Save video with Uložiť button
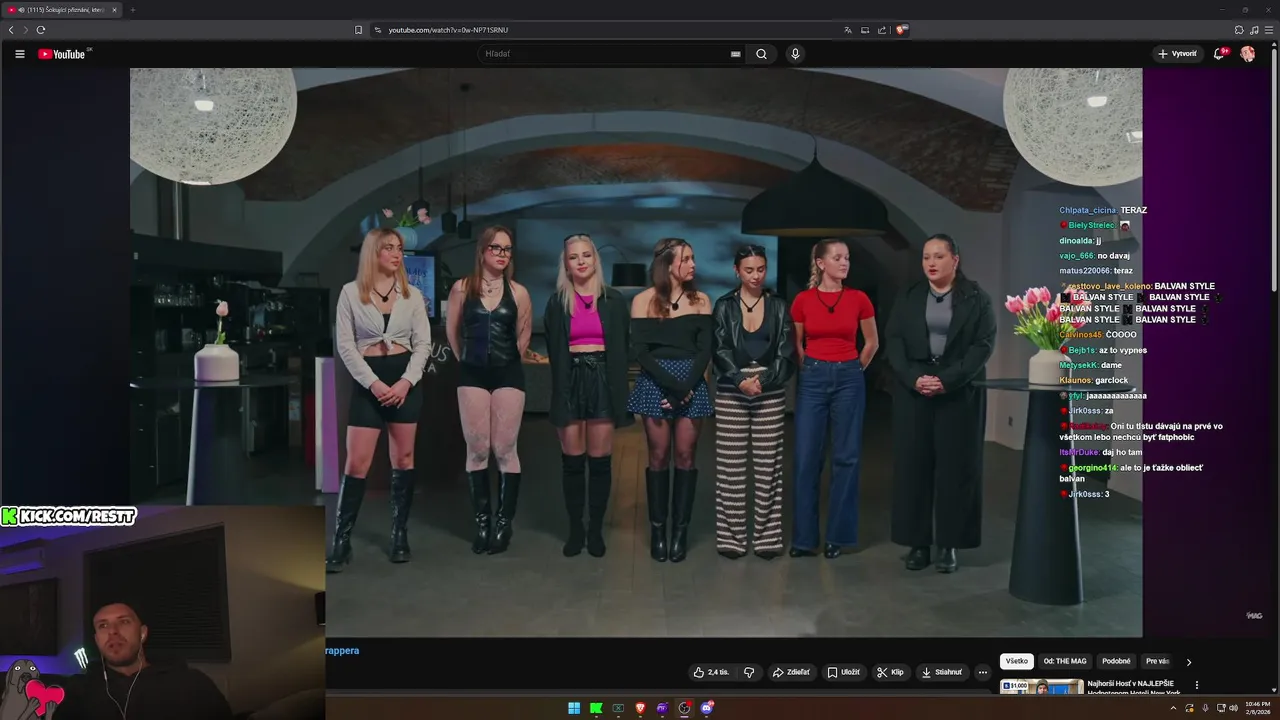The image size is (1280, 720). (843, 672)
